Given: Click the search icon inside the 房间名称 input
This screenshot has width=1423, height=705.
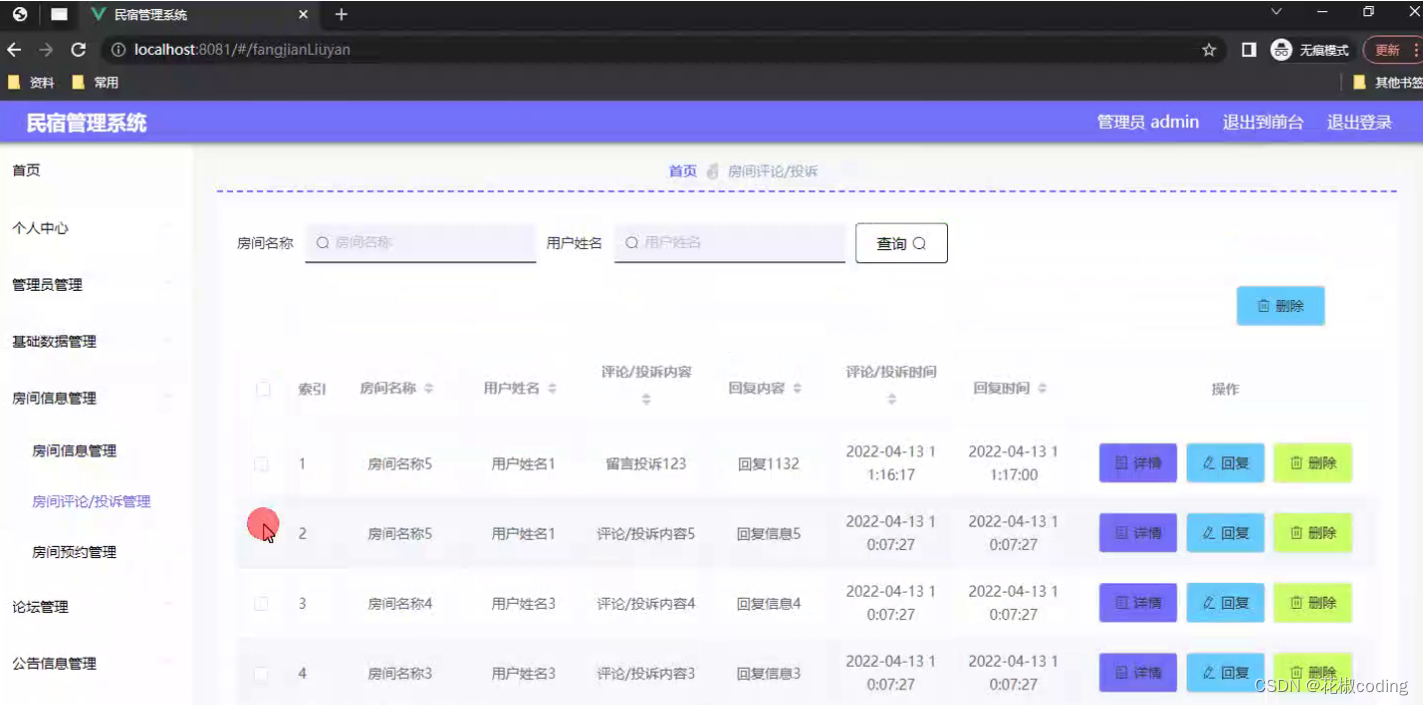Looking at the screenshot, I should pos(322,243).
